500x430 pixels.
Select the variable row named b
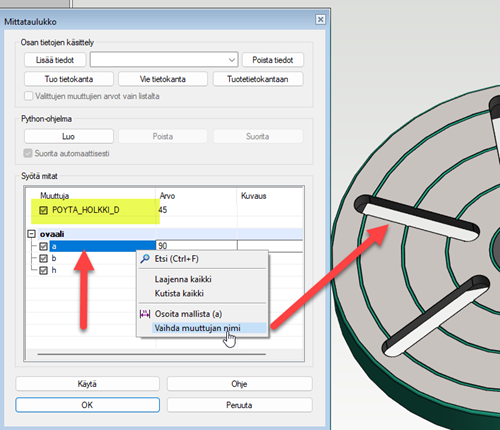click(54, 258)
